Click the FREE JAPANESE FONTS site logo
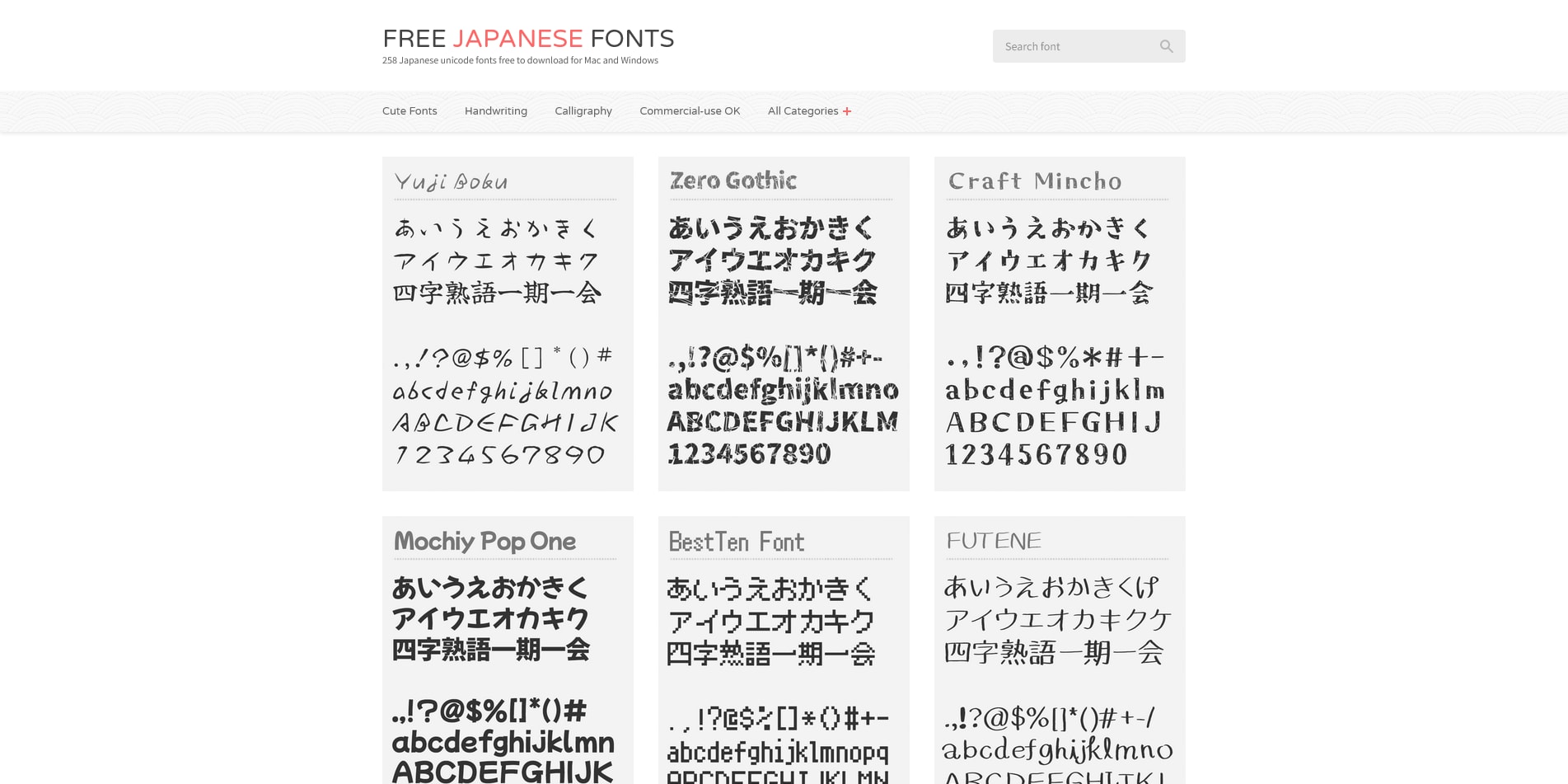Viewport: 1568px width, 784px height. pos(528,38)
